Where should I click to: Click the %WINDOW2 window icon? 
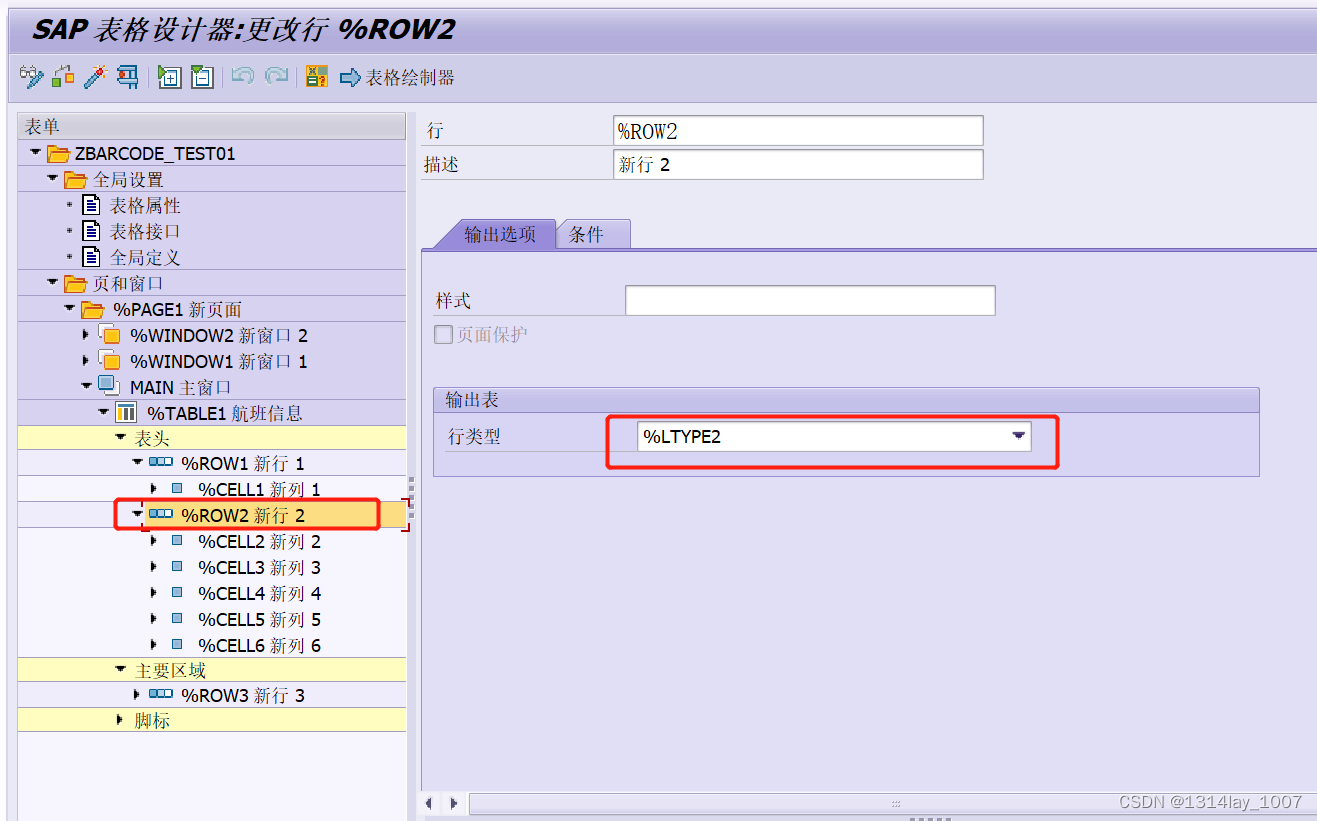110,335
